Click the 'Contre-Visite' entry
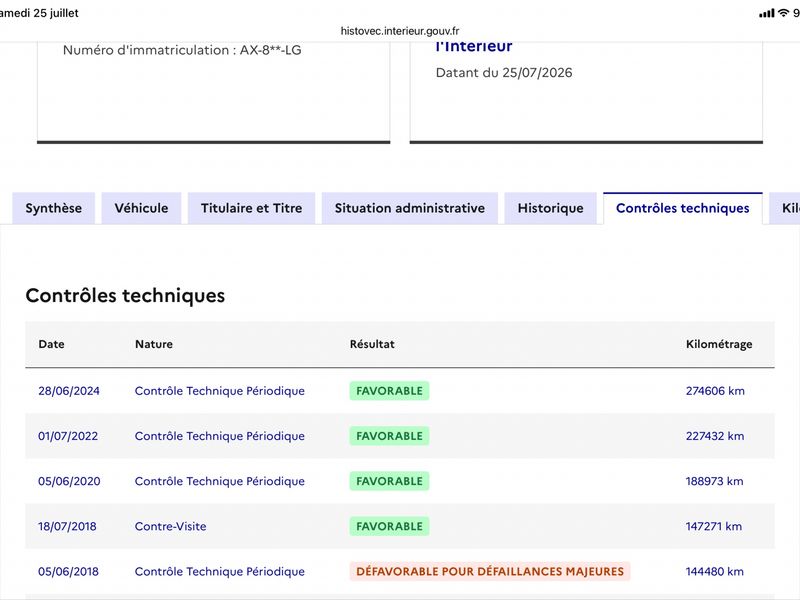This screenshot has height=600, width=800. 170,527
